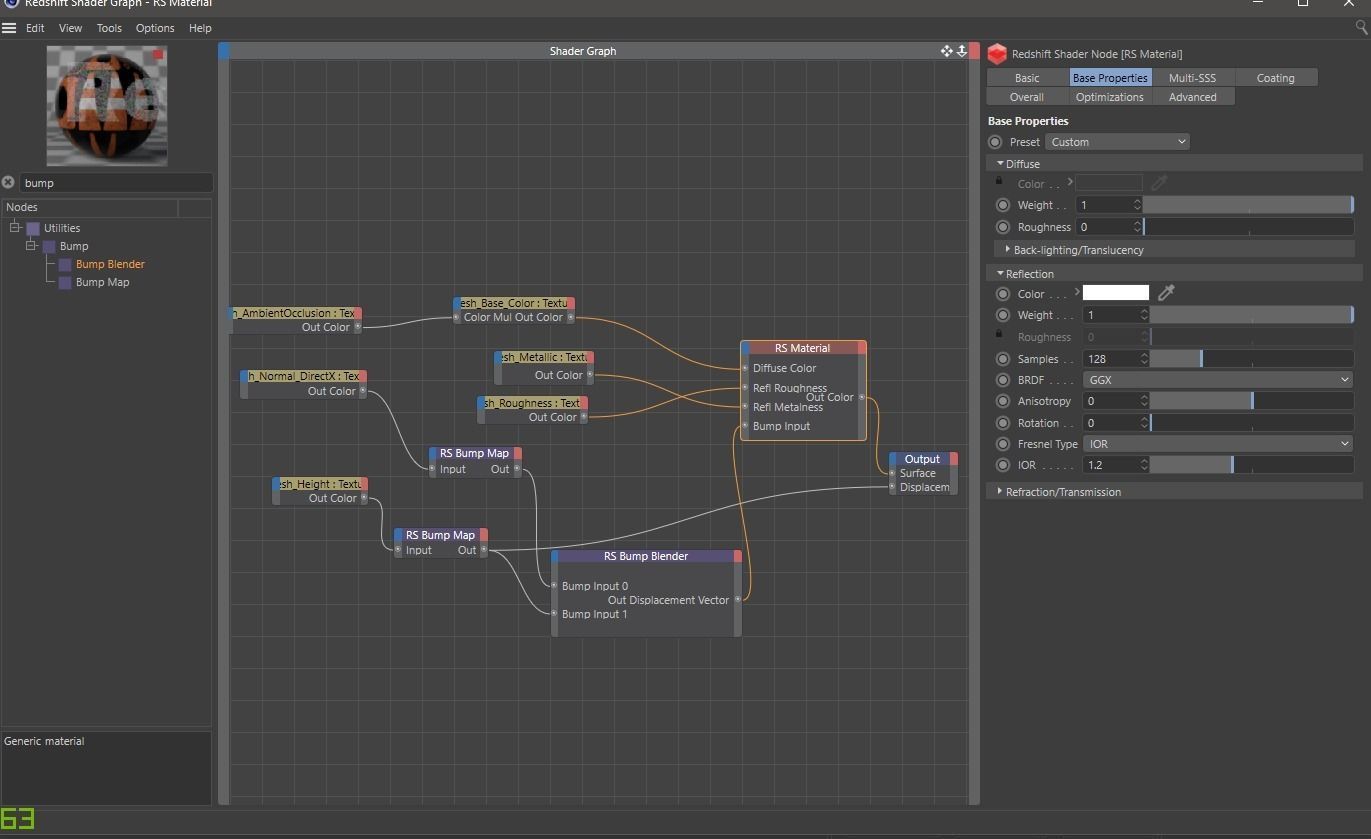Click the purple icon next to Utilities
The image size is (1371, 839).
pos(33,229)
